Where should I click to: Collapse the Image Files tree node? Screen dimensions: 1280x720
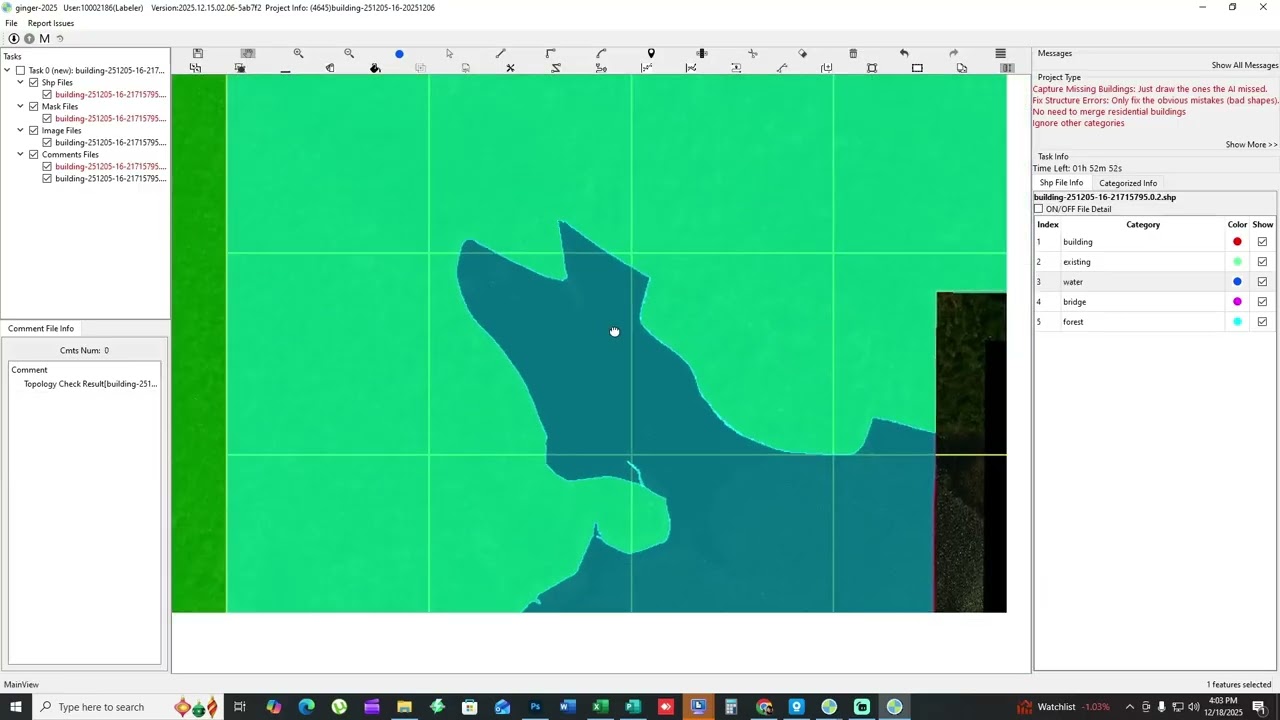20,131
